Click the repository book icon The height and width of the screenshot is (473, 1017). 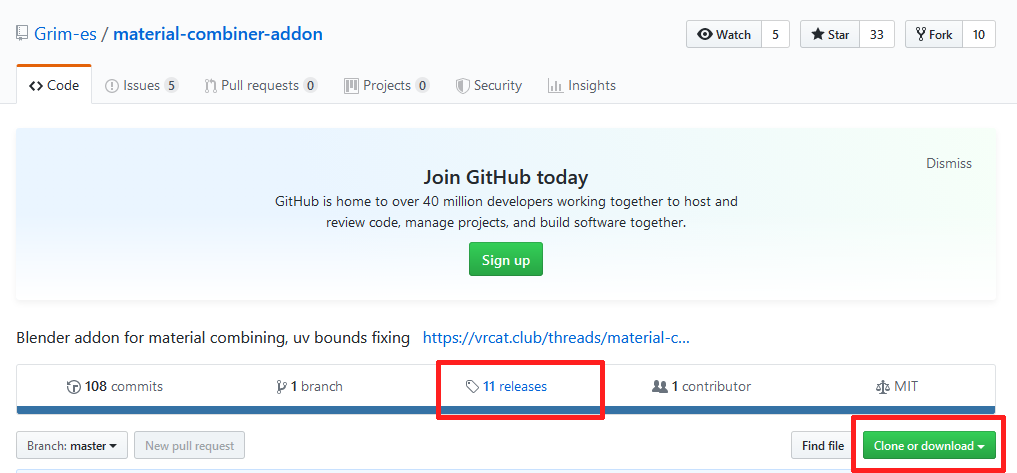point(22,34)
